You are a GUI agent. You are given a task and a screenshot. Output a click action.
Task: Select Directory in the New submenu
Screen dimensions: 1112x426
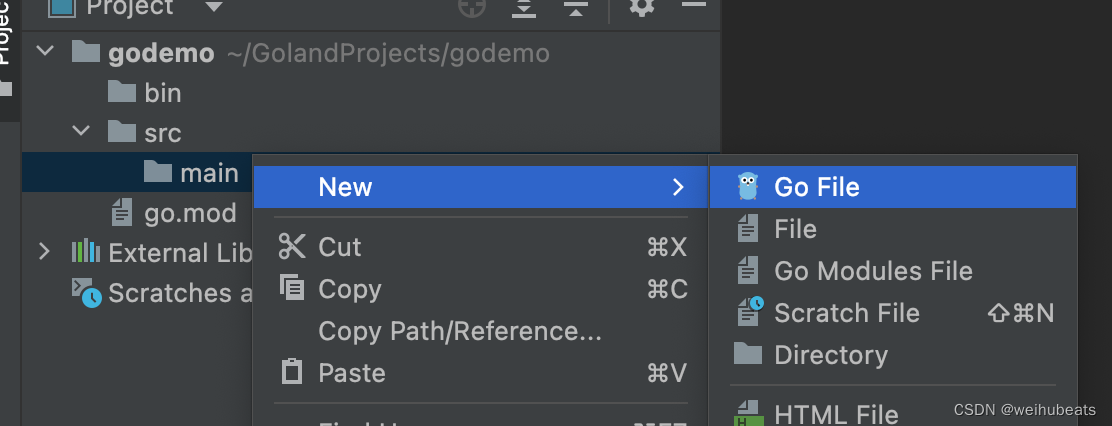pyautogui.click(x=830, y=355)
